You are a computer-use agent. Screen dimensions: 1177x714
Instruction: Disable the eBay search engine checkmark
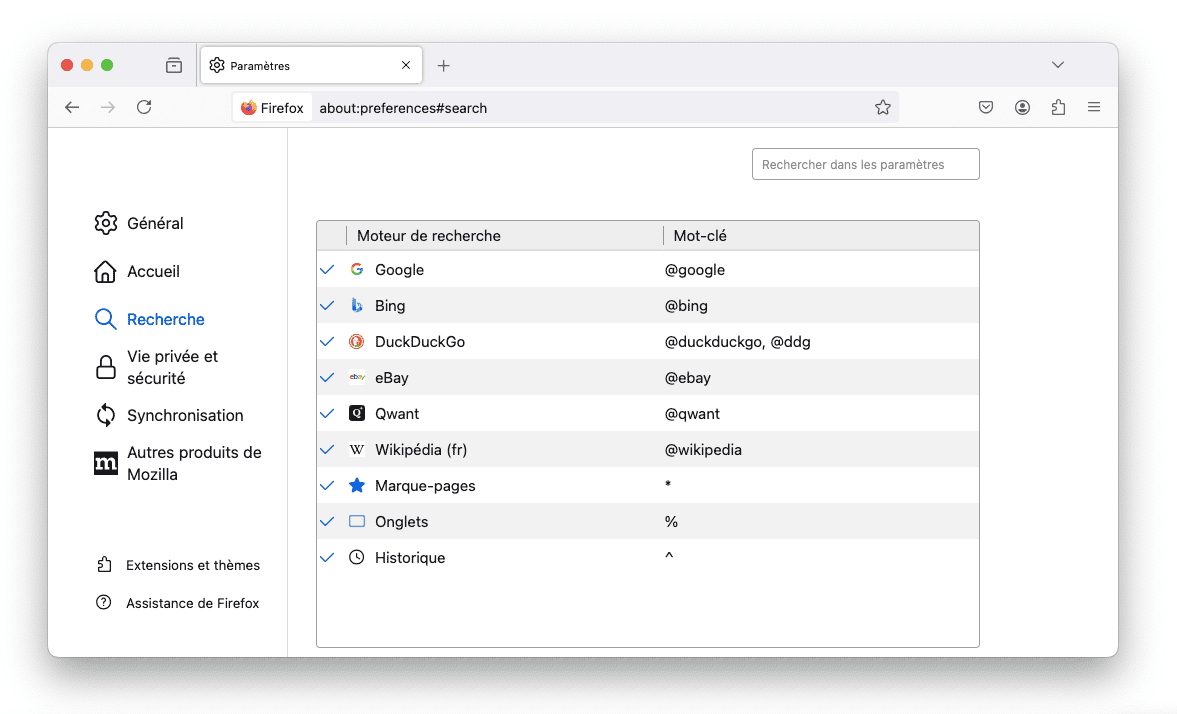tap(327, 378)
